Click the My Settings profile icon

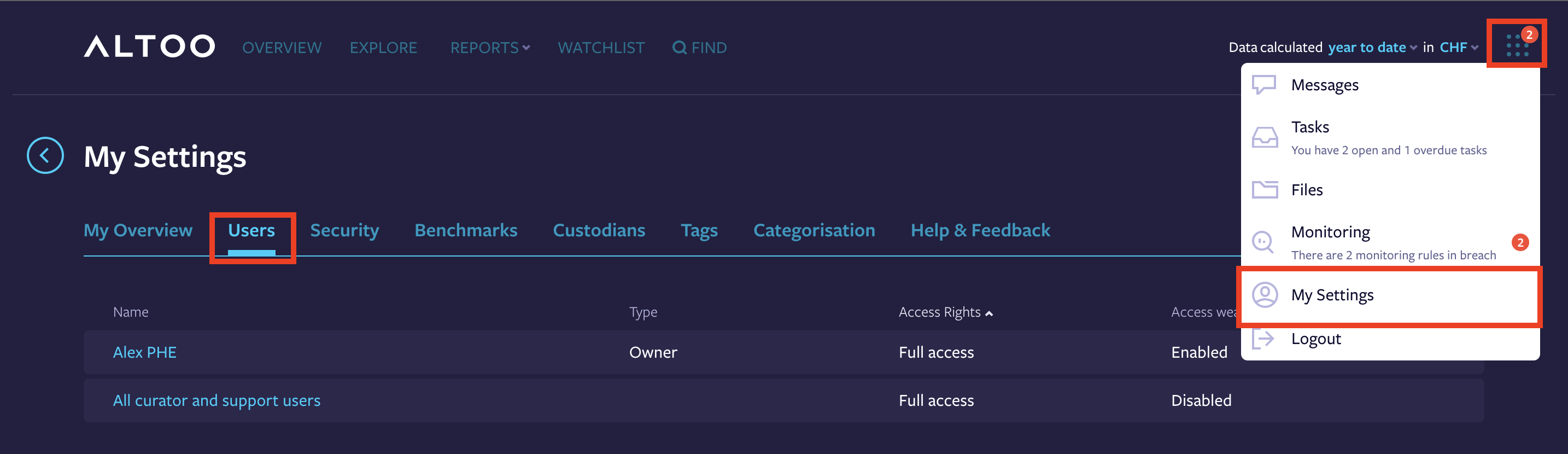(x=1264, y=295)
